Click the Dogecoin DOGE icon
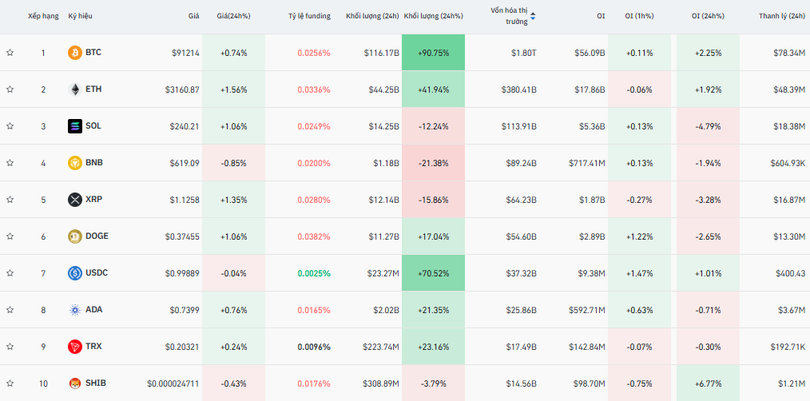 click(x=74, y=236)
